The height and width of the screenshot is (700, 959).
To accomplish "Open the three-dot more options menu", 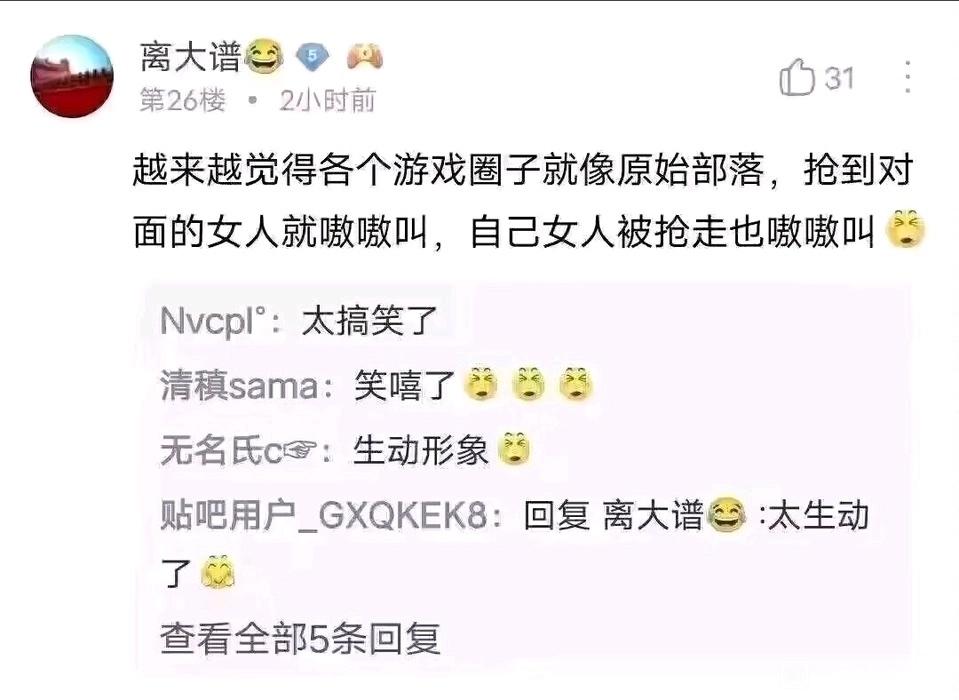I will coord(908,77).
